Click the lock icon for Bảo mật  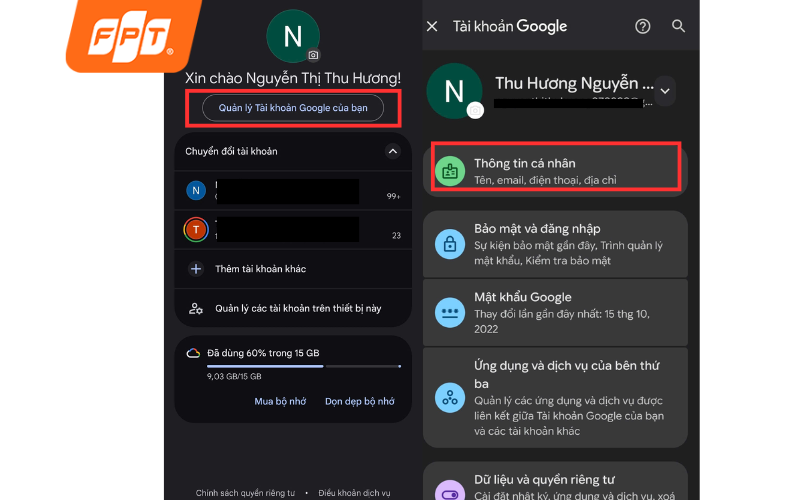(450, 244)
